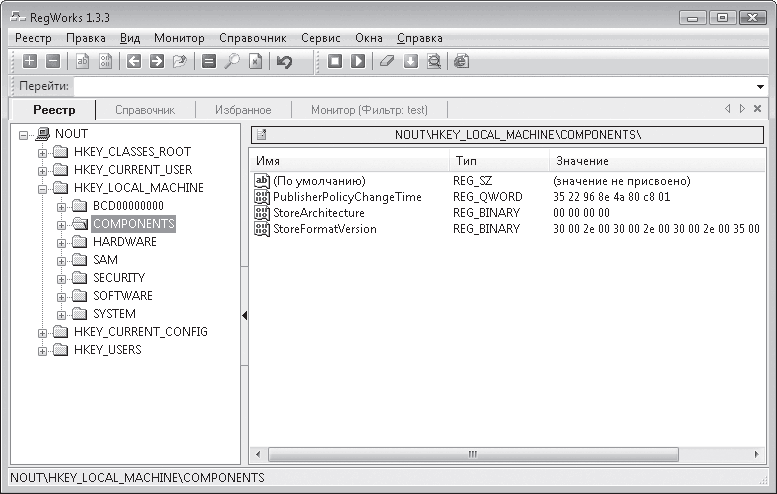Start the monitor with the play icon
Screen dimensions: 777x494
point(358,61)
